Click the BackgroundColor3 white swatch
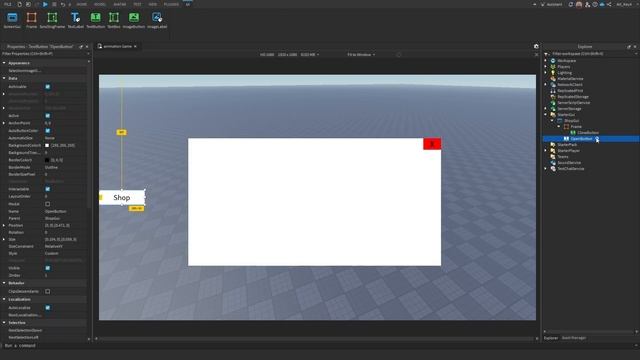 click(x=47, y=145)
